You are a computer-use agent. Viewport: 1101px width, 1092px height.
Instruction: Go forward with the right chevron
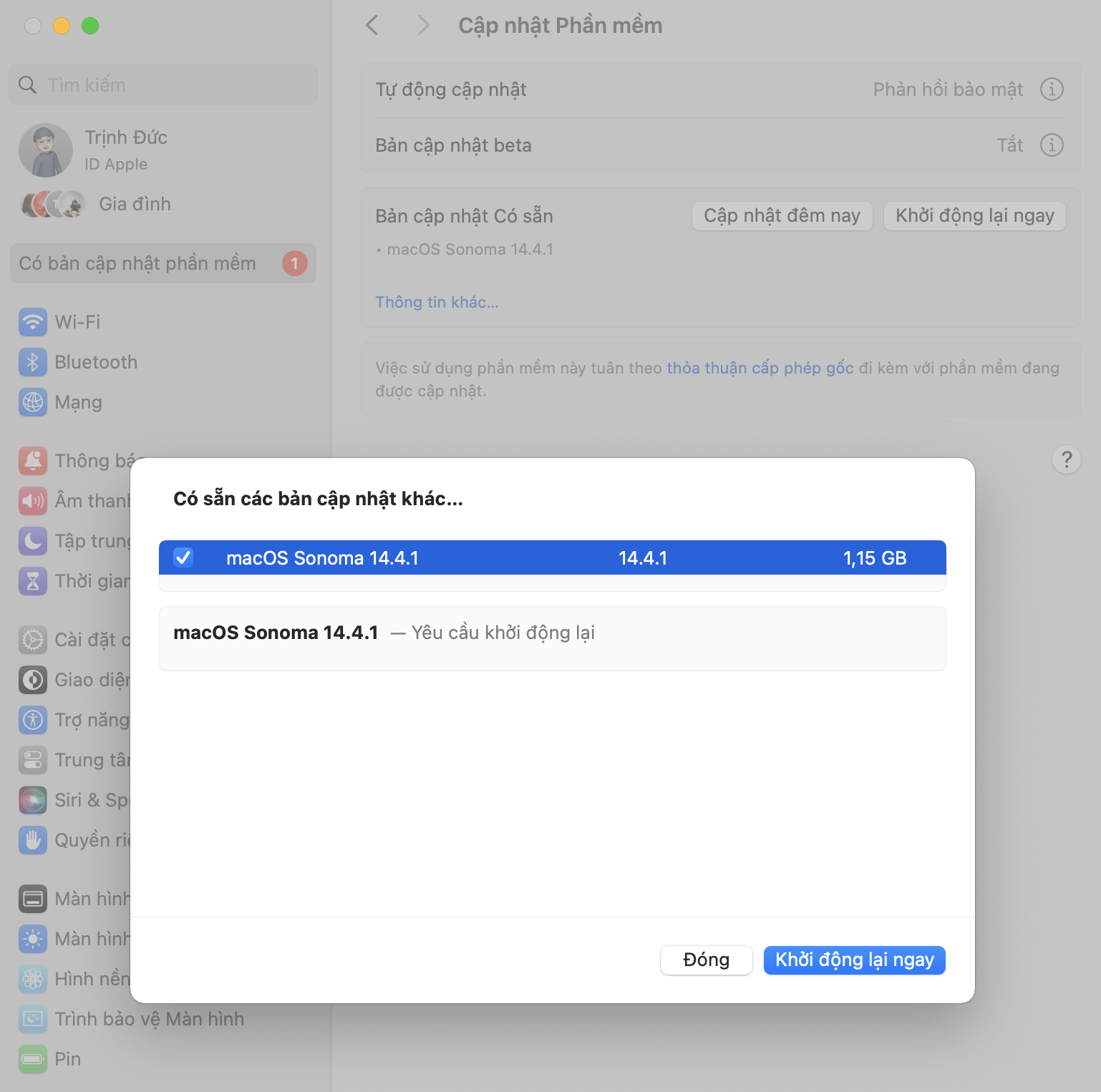(424, 26)
